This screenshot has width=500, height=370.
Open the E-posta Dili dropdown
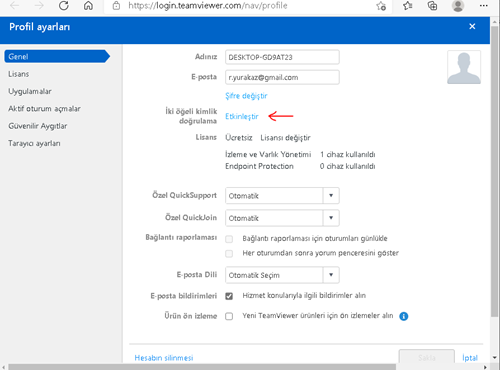pyautogui.click(x=282, y=275)
